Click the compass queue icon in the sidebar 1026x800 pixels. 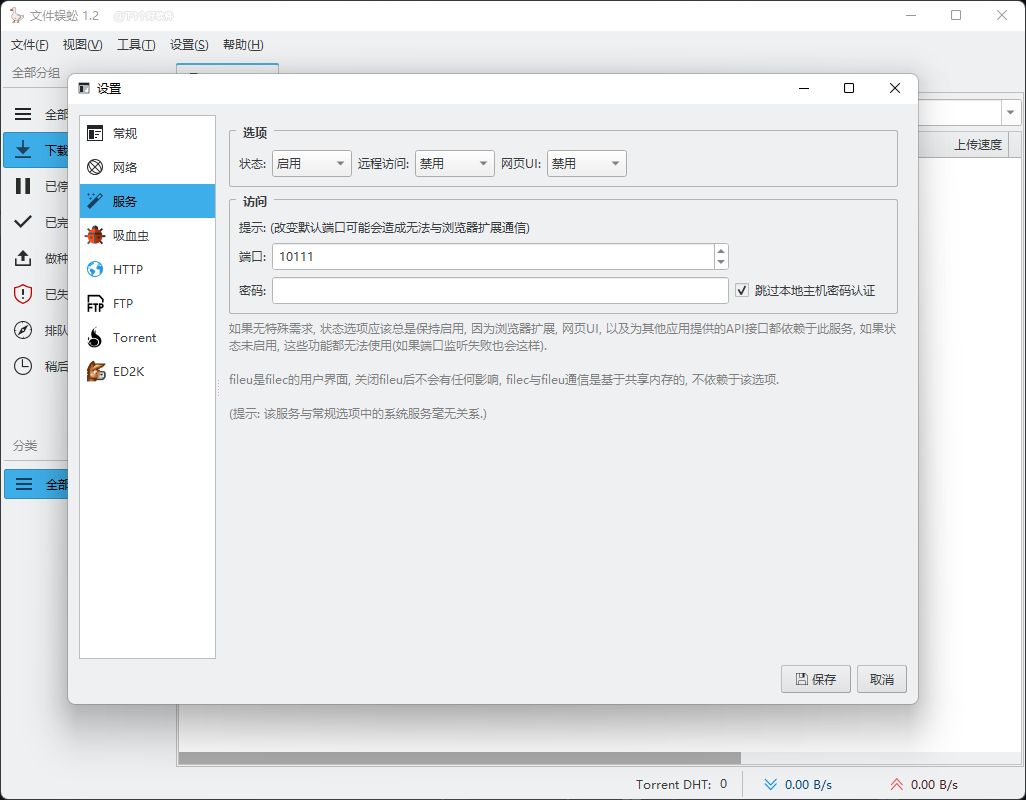coord(23,330)
